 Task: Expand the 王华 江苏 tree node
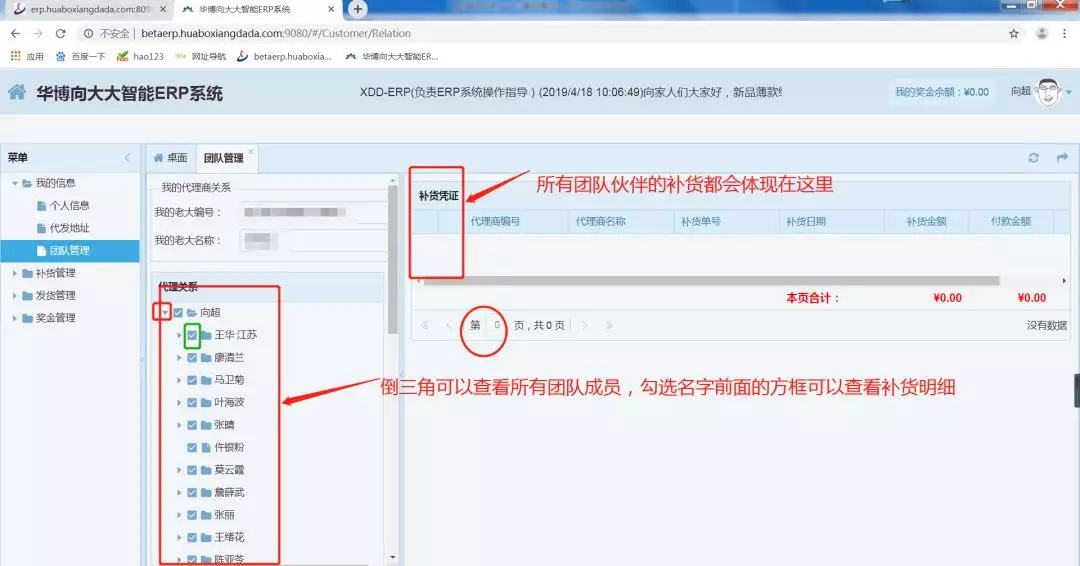pyautogui.click(x=179, y=335)
